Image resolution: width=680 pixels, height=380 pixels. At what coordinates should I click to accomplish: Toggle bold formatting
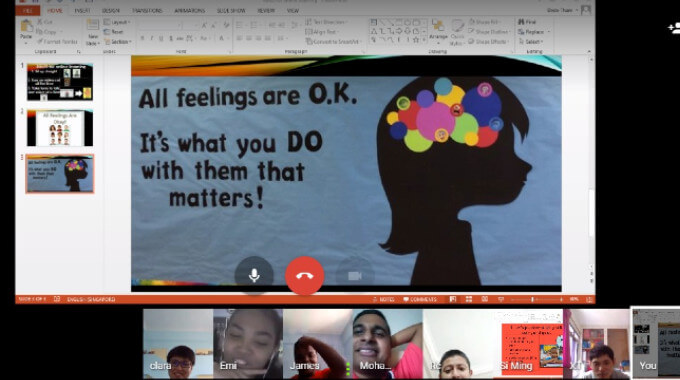pyautogui.click(x=142, y=39)
